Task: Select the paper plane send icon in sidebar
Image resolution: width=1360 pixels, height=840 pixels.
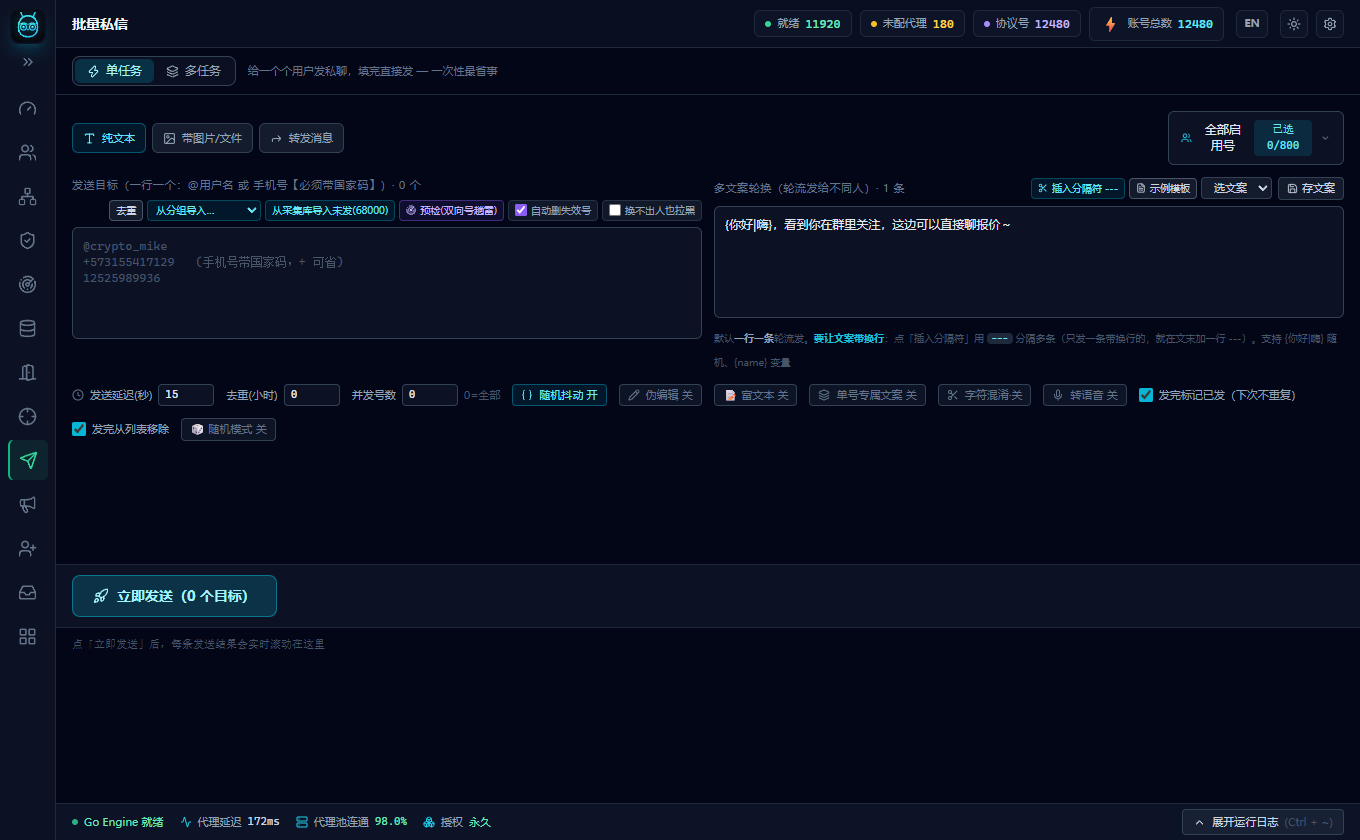Action: [28, 460]
